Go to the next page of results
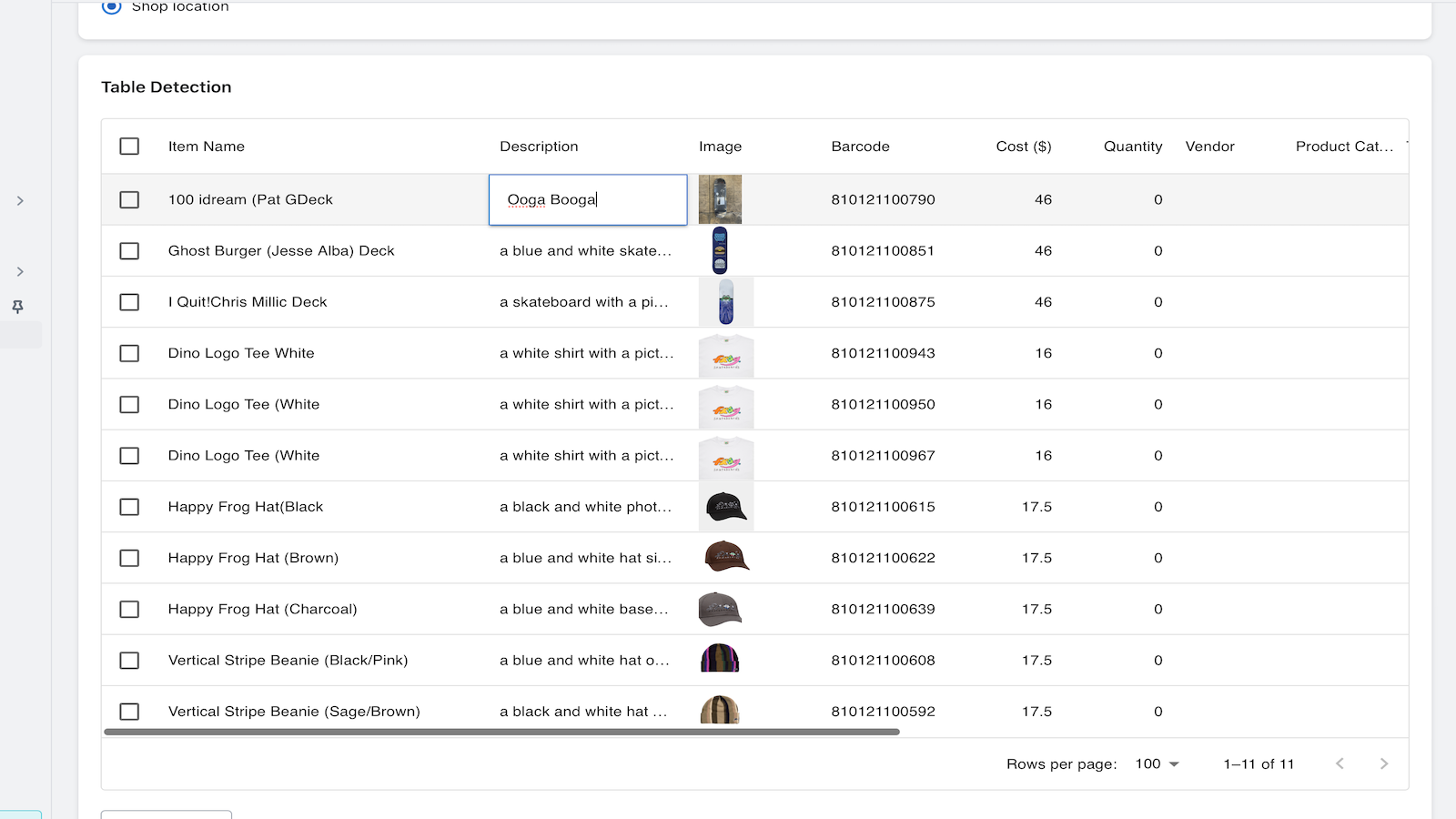Screen dimensions: 1456x819 pos(1383,763)
